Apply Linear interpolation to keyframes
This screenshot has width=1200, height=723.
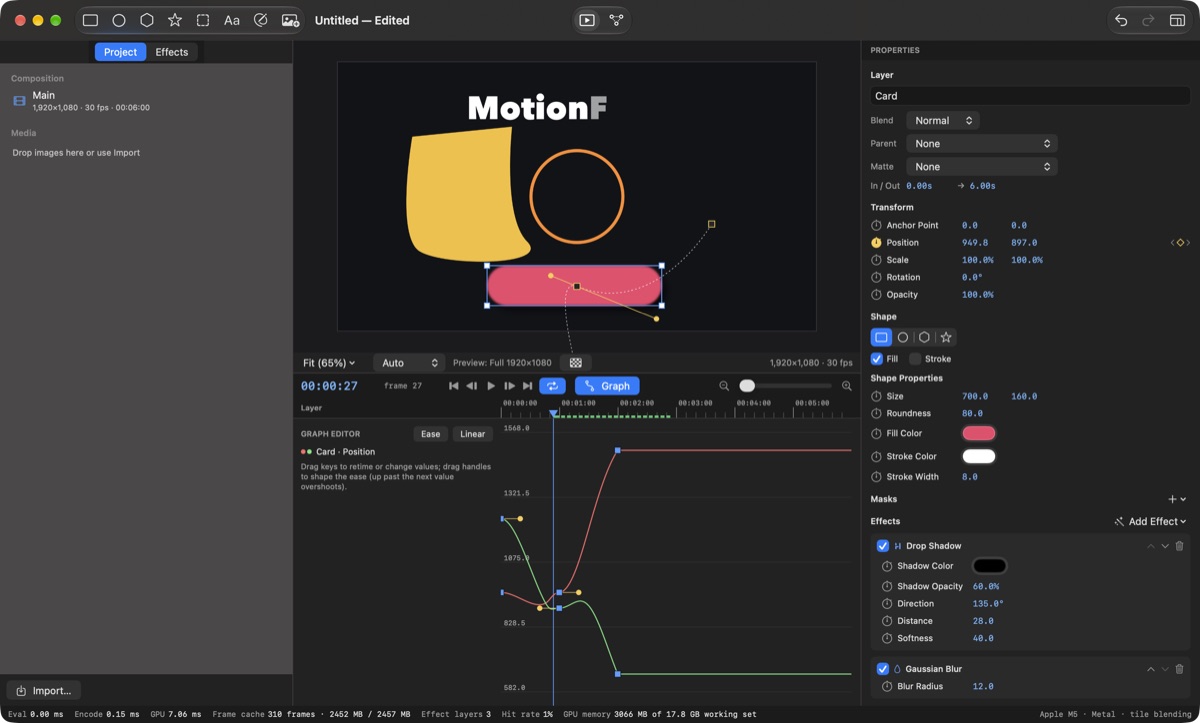coord(473,434)
